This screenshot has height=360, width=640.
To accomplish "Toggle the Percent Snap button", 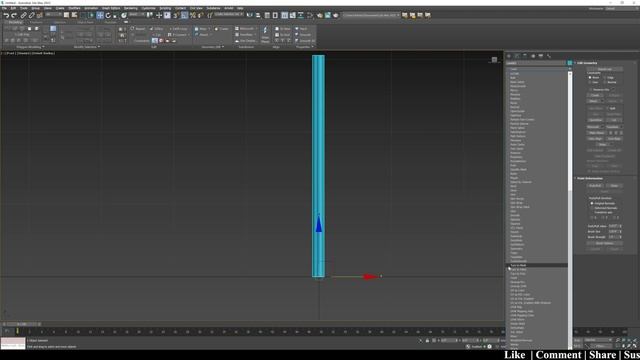I will (193, 16).
